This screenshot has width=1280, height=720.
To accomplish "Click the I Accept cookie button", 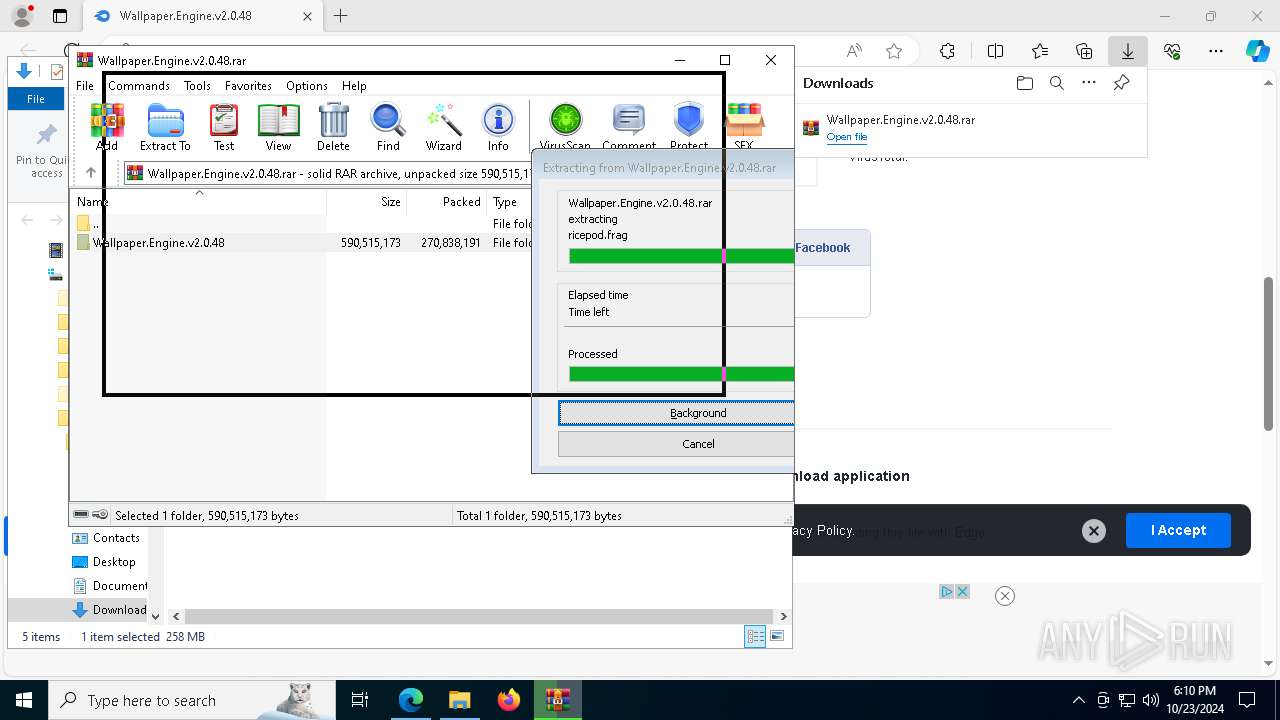I will point(1178,530).
